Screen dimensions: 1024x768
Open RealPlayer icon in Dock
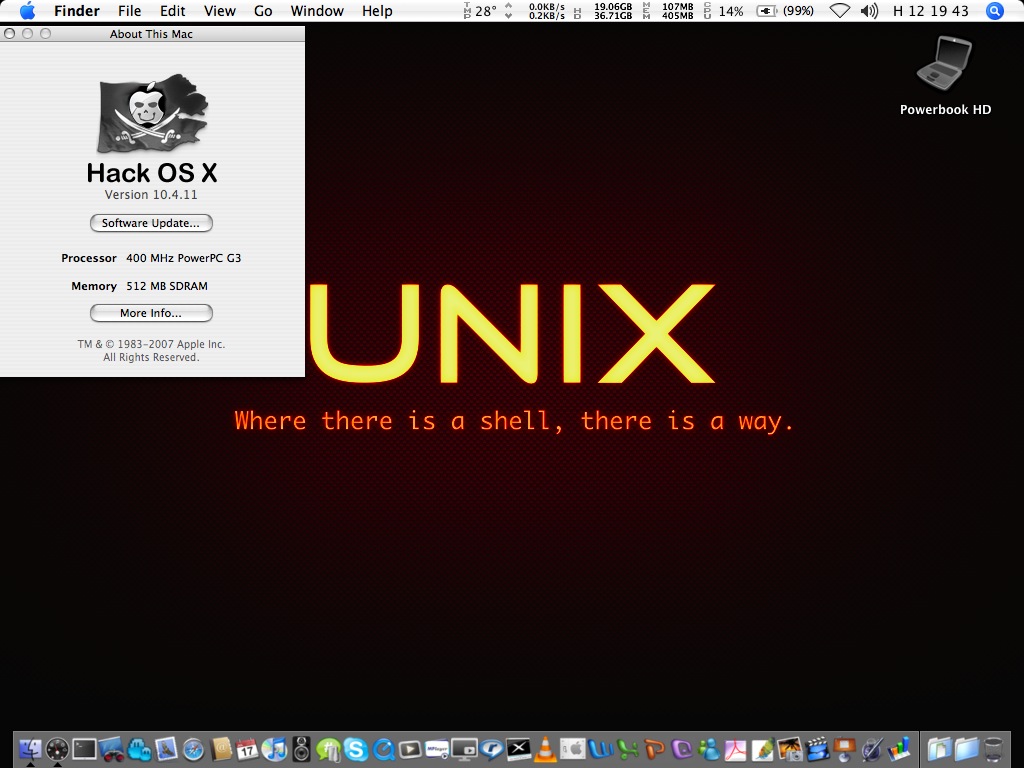492,749
